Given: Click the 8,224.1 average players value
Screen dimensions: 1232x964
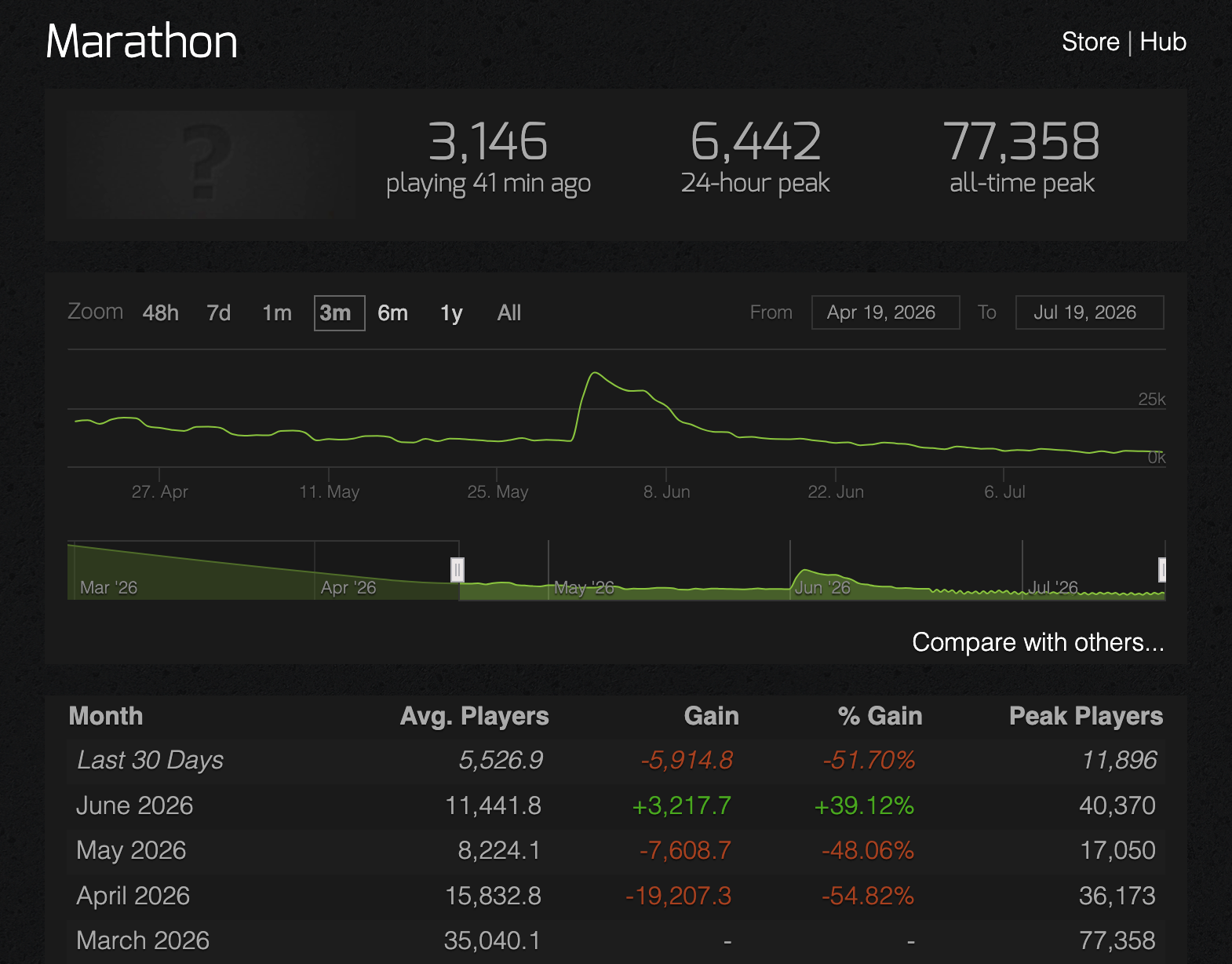Looking at the screenshot, I should click(x=500, y=850).
